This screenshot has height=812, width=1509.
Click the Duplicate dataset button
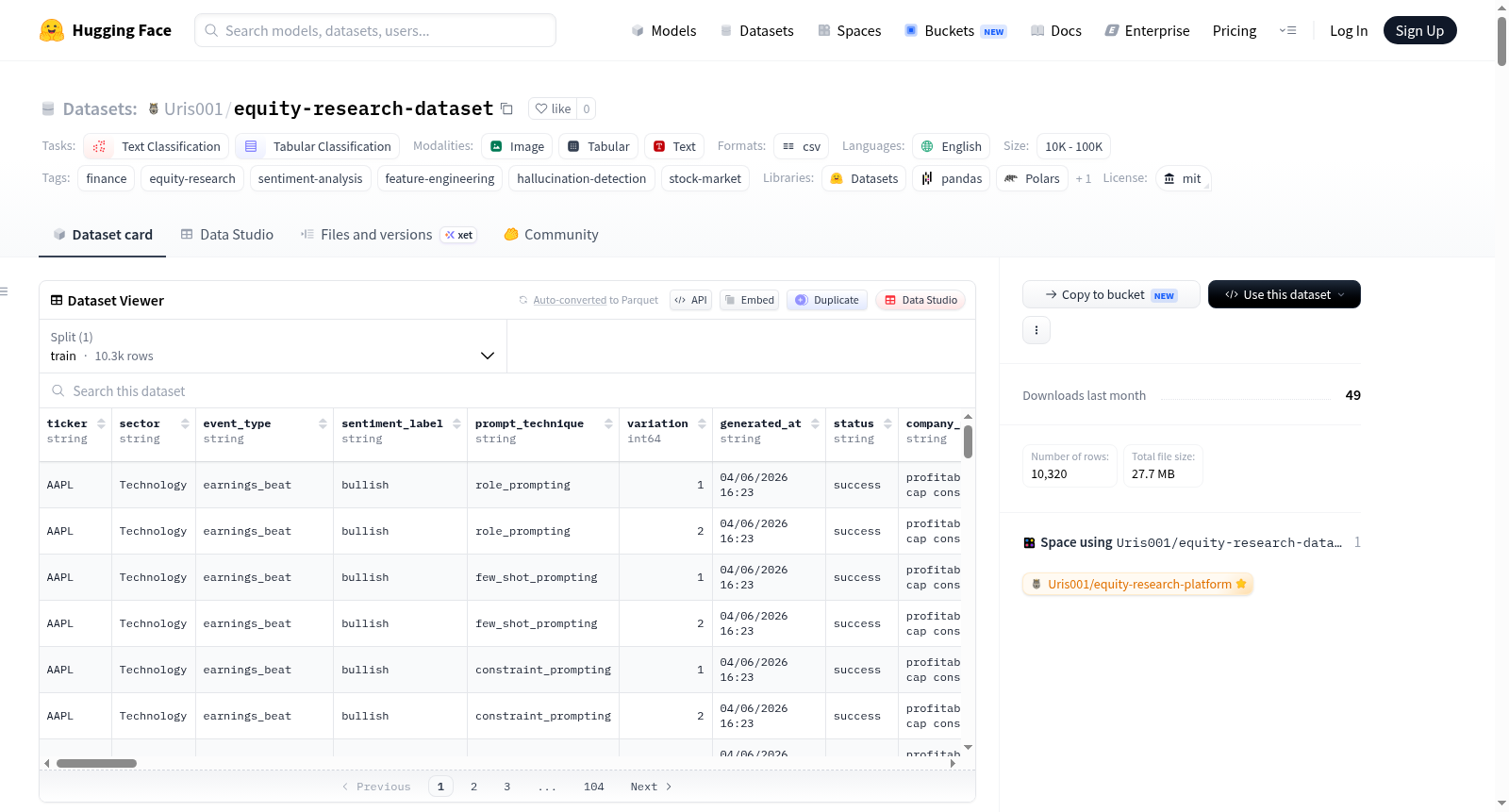(x=827, y=300)
